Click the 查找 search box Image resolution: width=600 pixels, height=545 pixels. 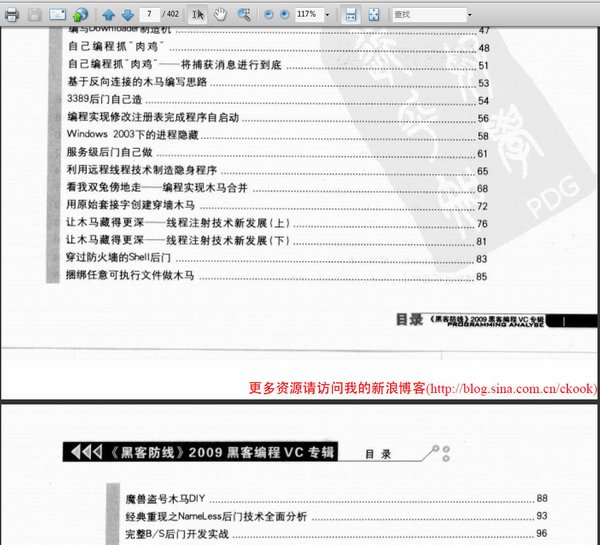click(x=429, y=15)
